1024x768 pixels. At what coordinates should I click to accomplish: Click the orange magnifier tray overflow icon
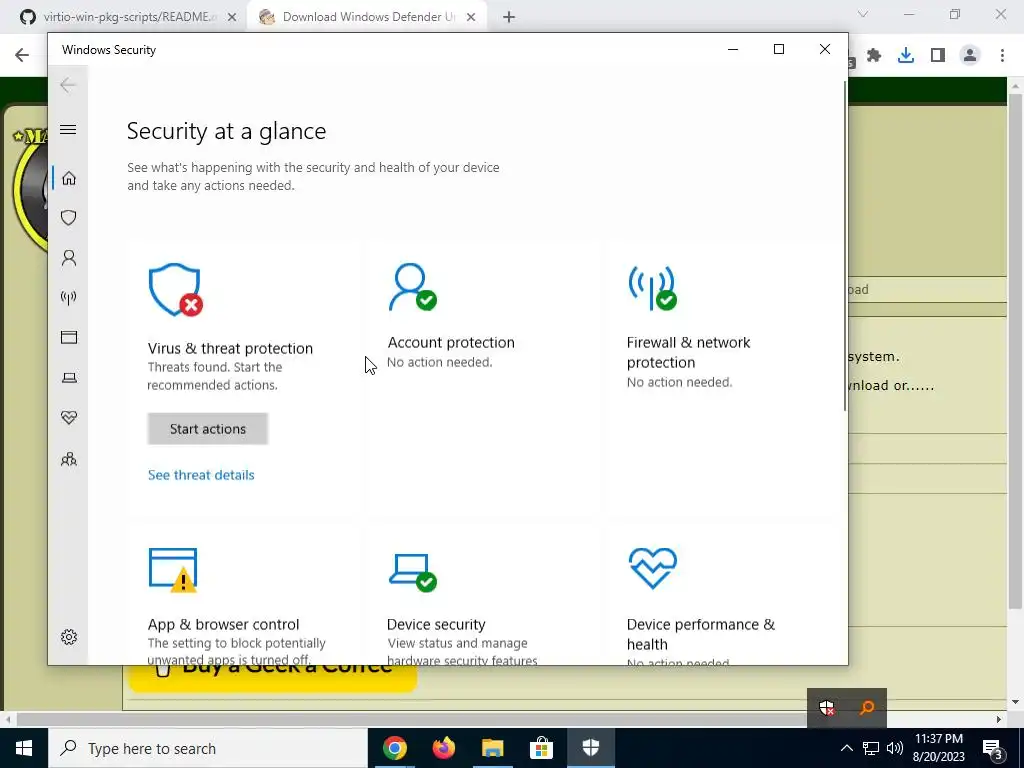coord(867,707)
